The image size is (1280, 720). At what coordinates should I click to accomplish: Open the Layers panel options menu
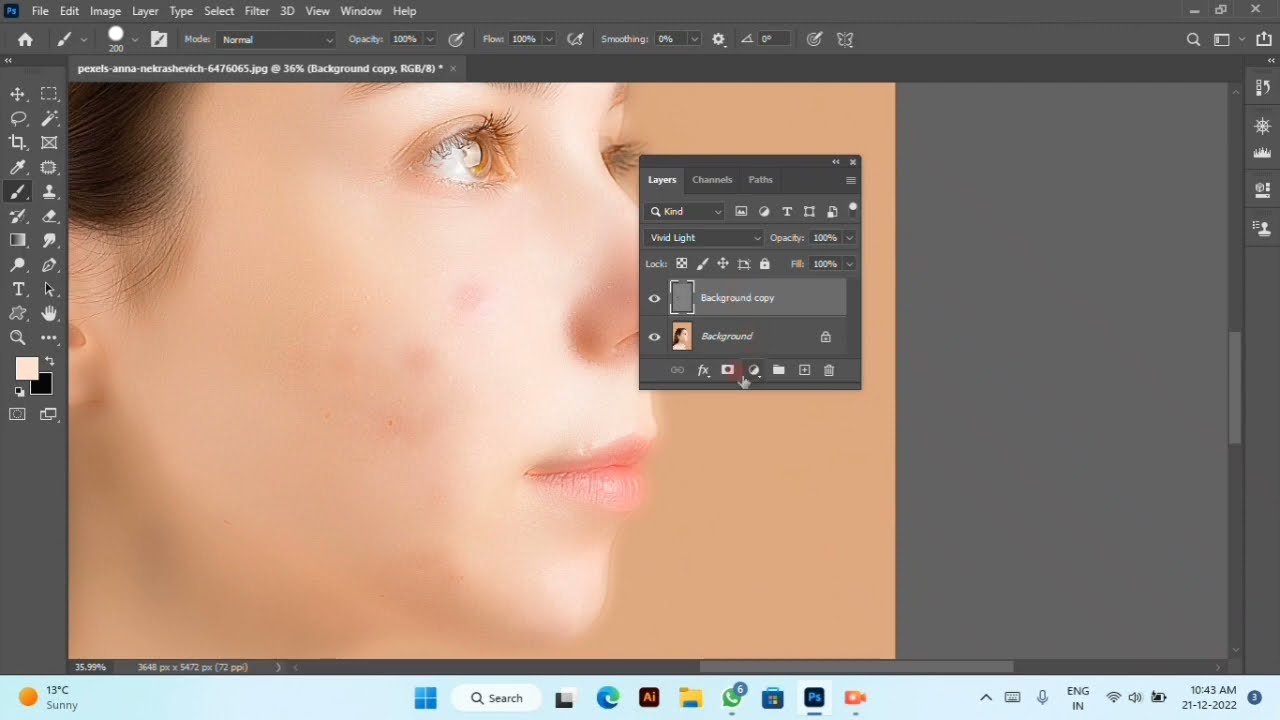pyautogui.click(x=851, y=181)
